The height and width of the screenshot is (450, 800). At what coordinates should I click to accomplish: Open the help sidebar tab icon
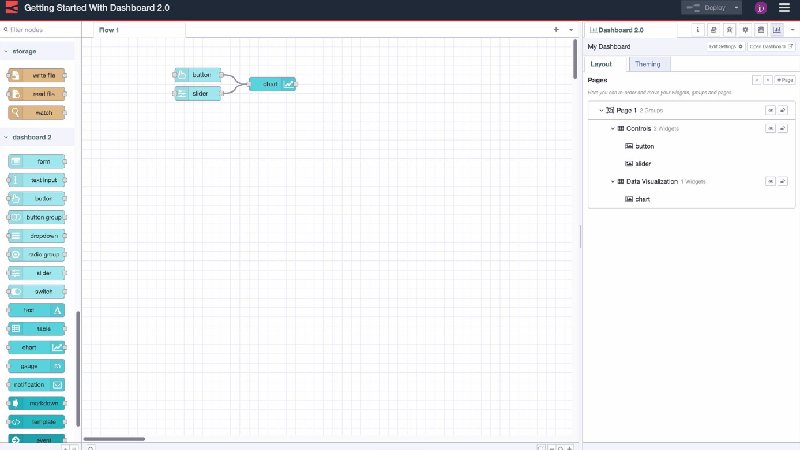tap(713, 30)
